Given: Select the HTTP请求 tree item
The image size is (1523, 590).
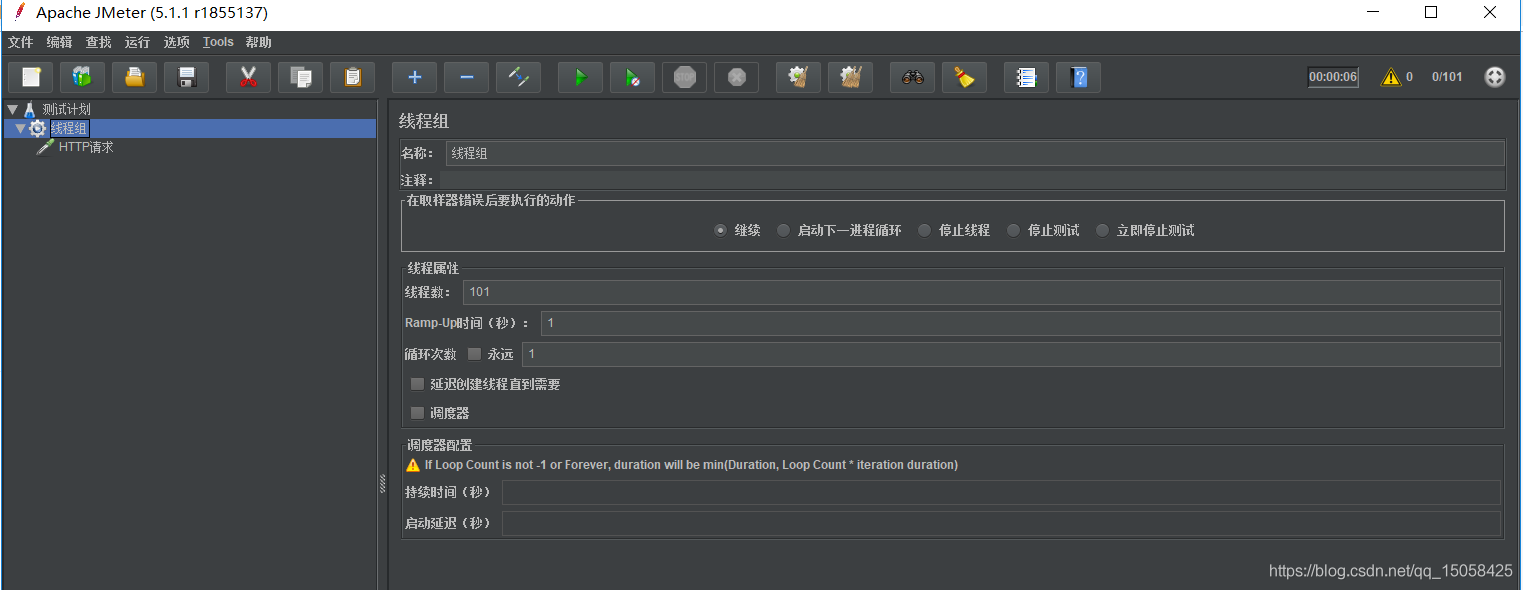Looking at the screenshot, I should pos(86,146).
